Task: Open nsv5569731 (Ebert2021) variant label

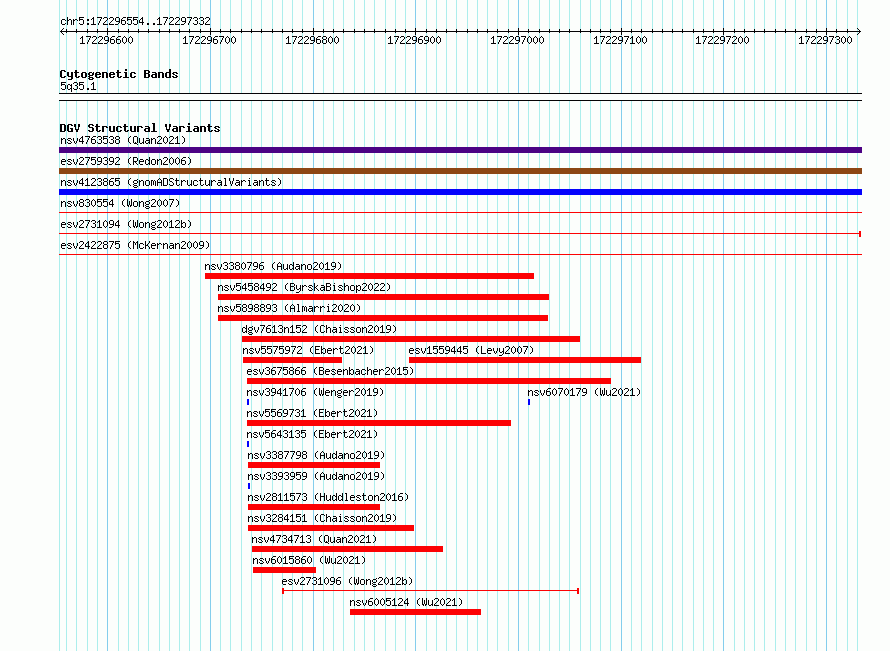Action: 312,413
